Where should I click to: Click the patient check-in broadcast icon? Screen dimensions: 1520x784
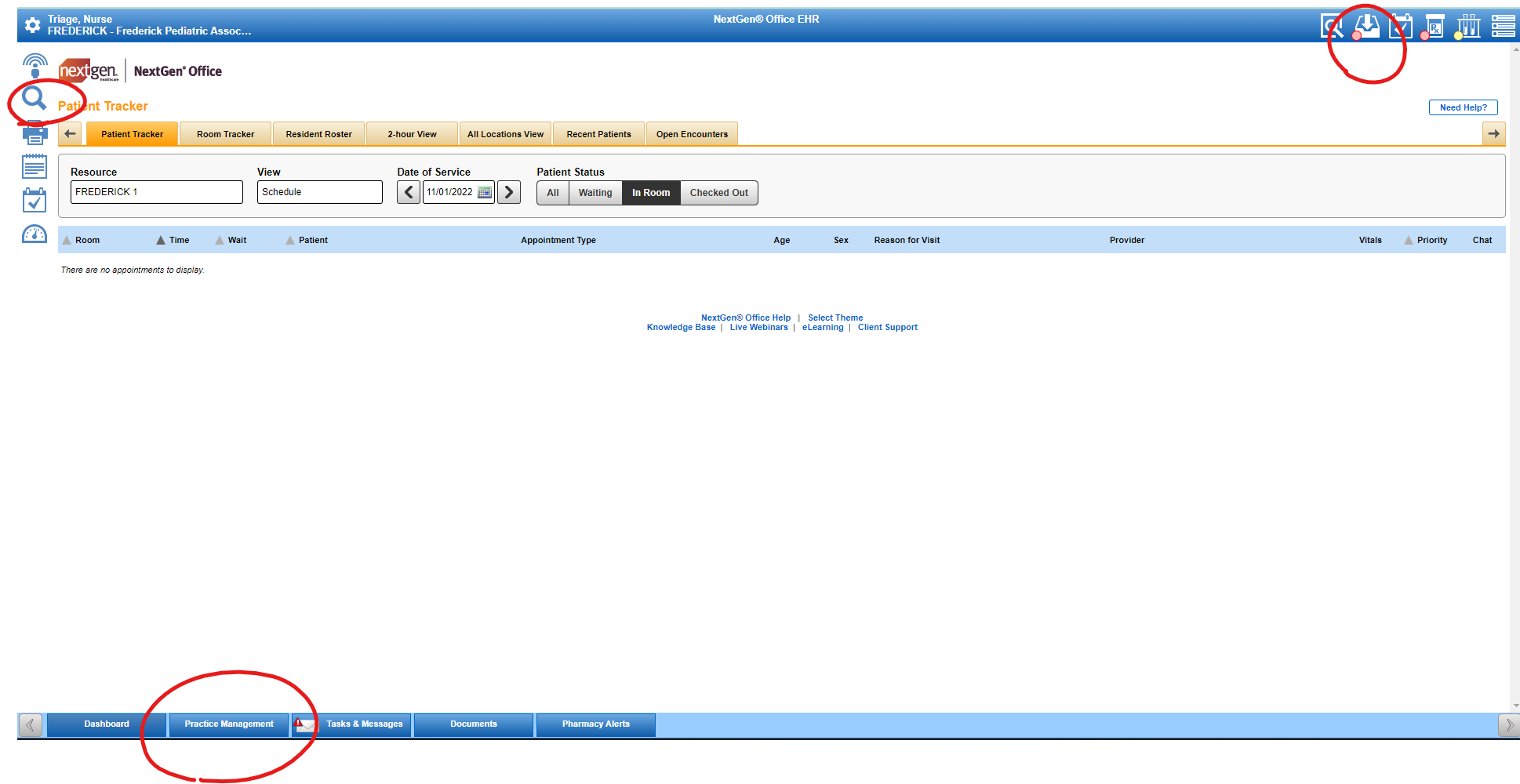pyautogui.click(x=35, y=66)
